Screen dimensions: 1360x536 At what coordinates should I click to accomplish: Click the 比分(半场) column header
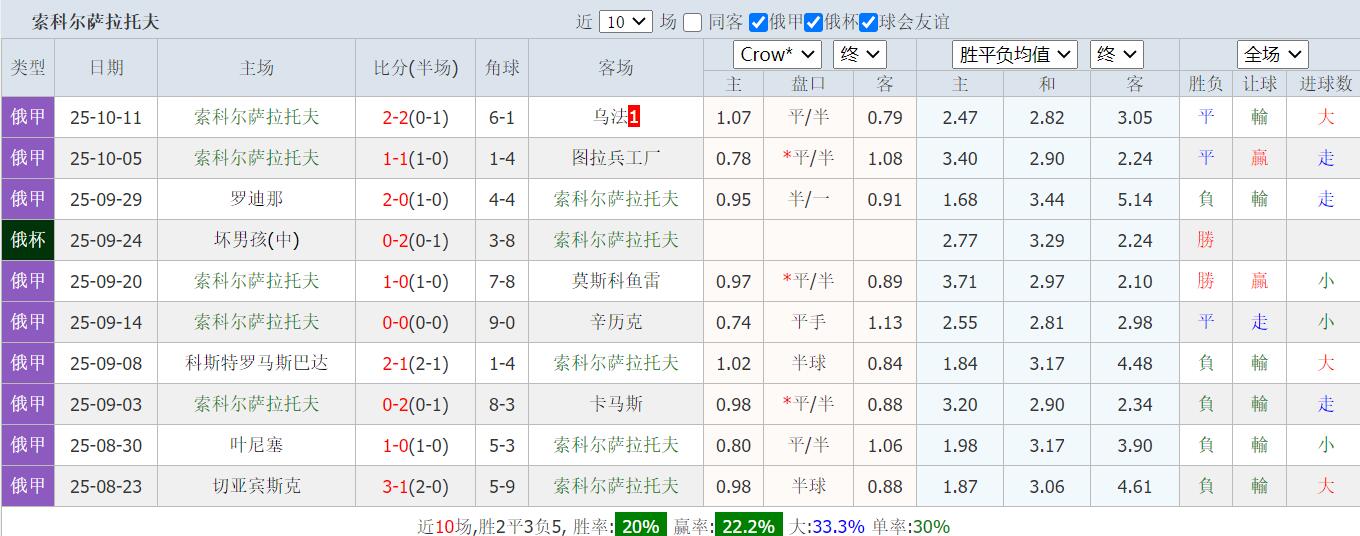click(416, 68)
